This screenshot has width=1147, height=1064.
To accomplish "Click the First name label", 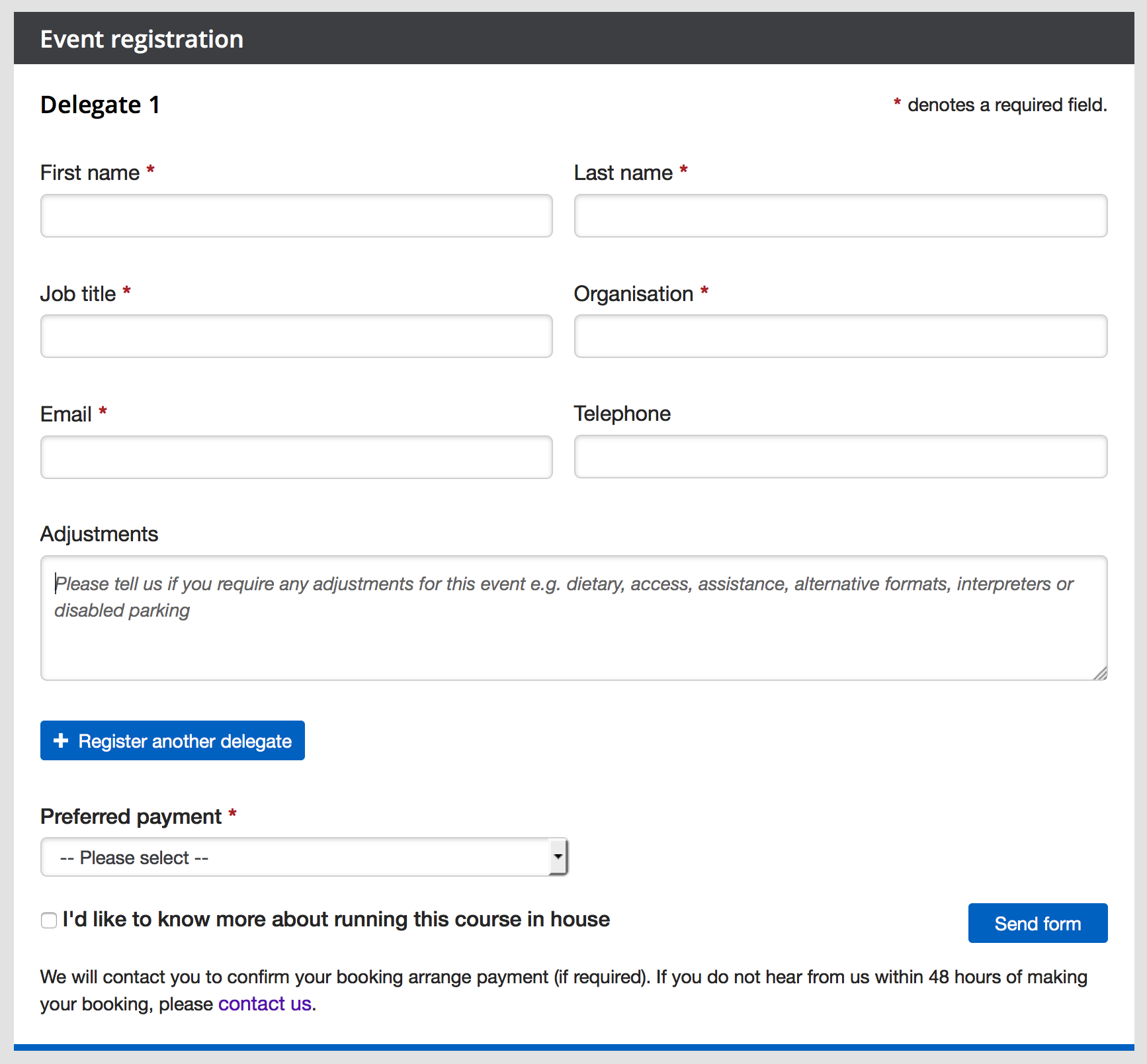I will tap(90, 173).
